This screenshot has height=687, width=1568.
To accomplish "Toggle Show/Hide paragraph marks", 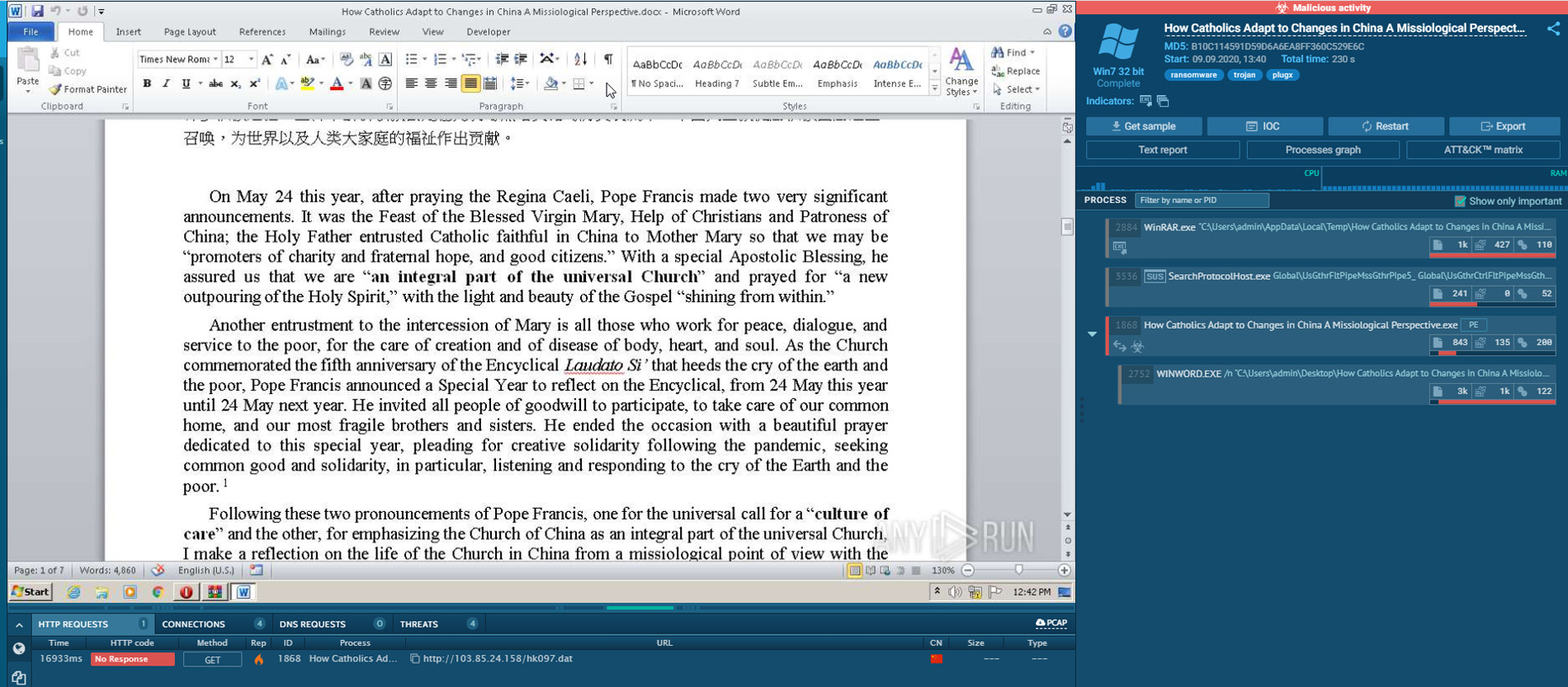I will (x=608, y=59).
